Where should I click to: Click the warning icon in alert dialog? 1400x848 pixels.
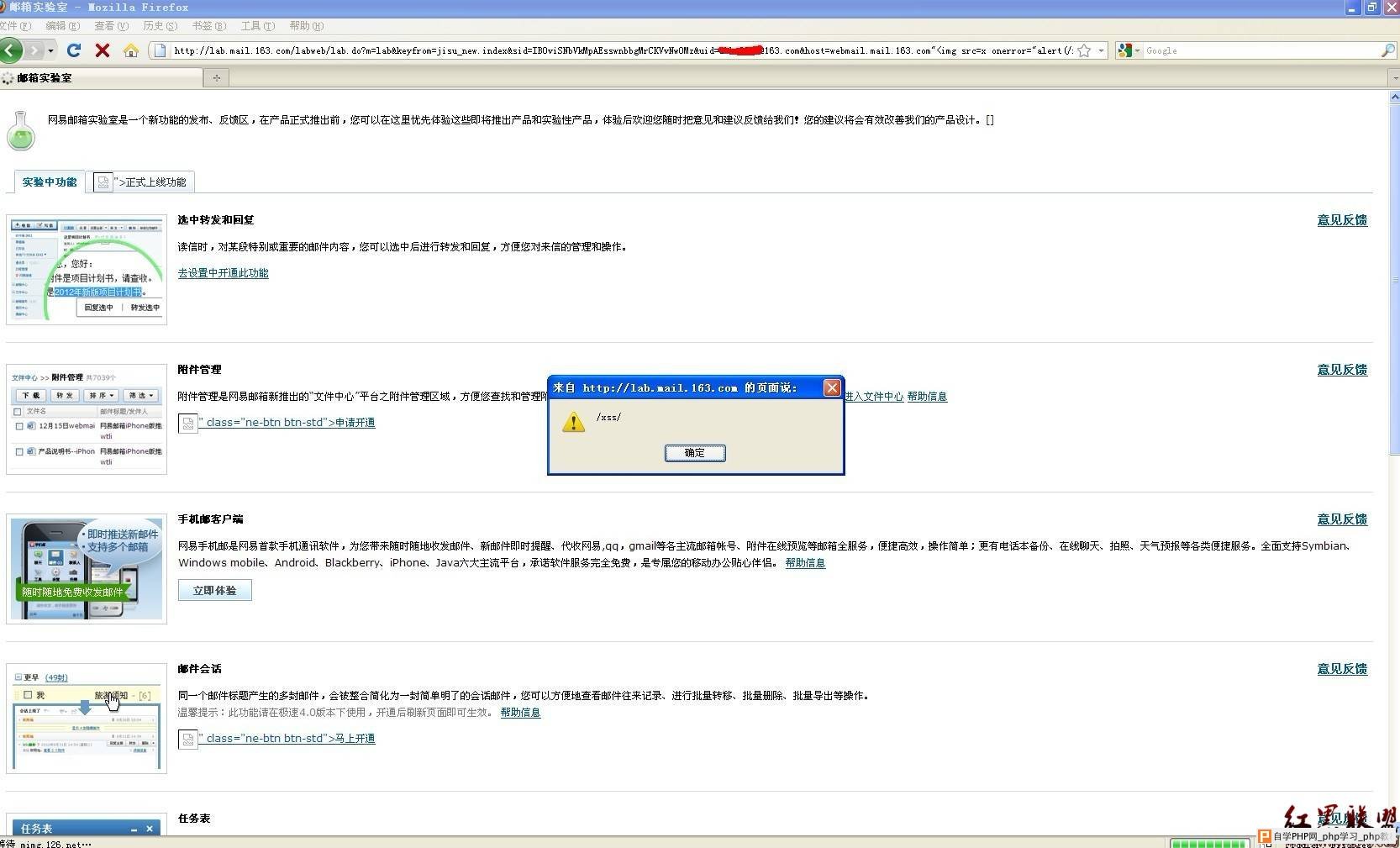pyautogui.click(x=573, y=422)
